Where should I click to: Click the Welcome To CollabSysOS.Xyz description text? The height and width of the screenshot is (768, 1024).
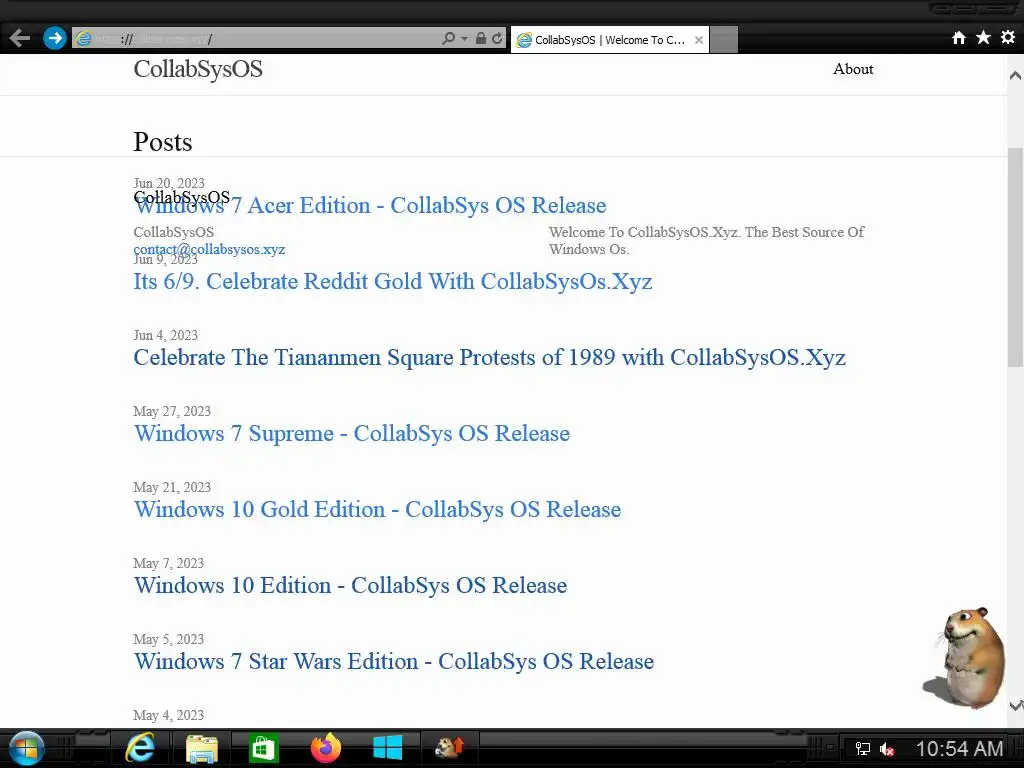706,240
